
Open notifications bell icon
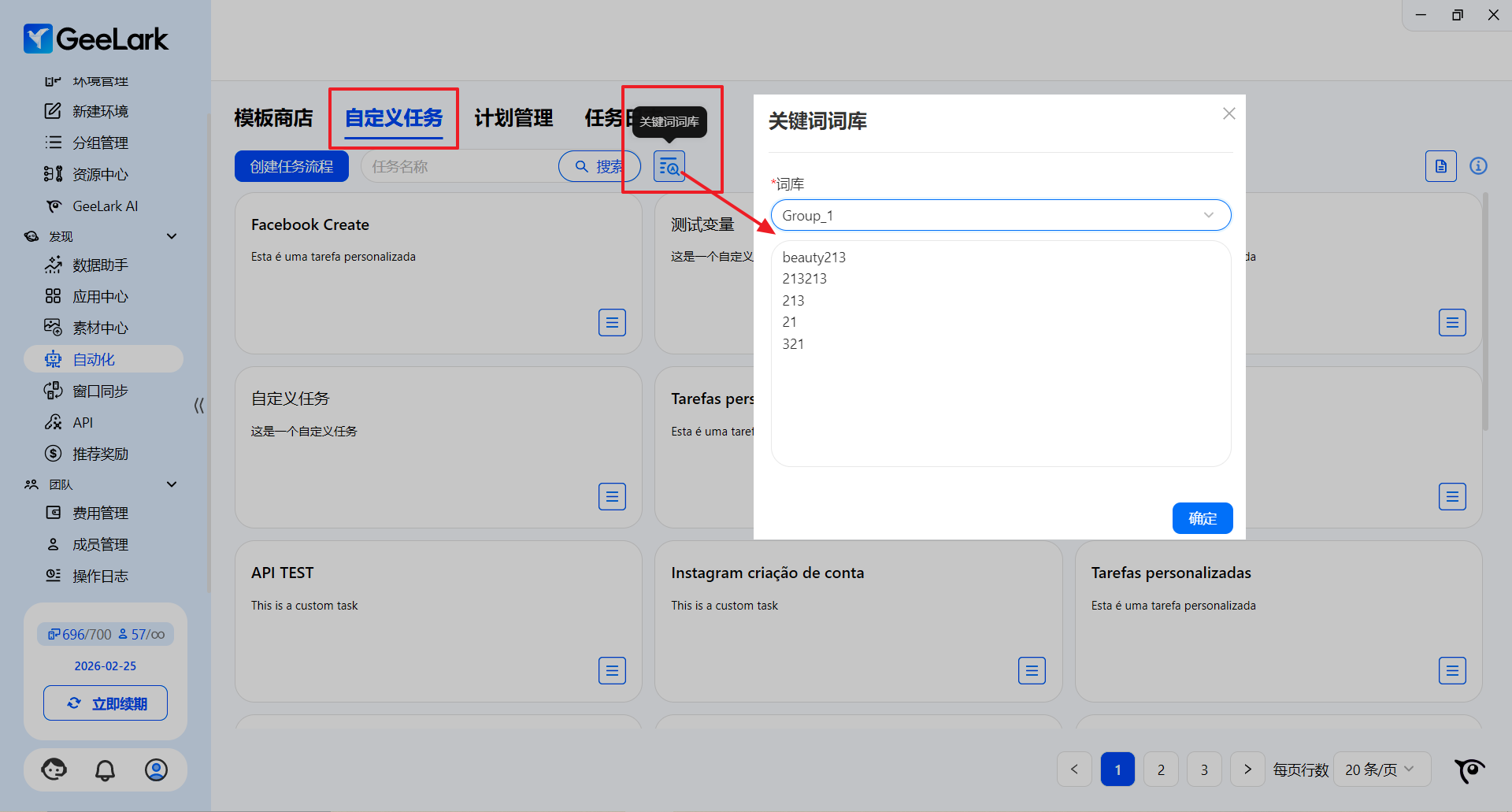coord(105,769)
